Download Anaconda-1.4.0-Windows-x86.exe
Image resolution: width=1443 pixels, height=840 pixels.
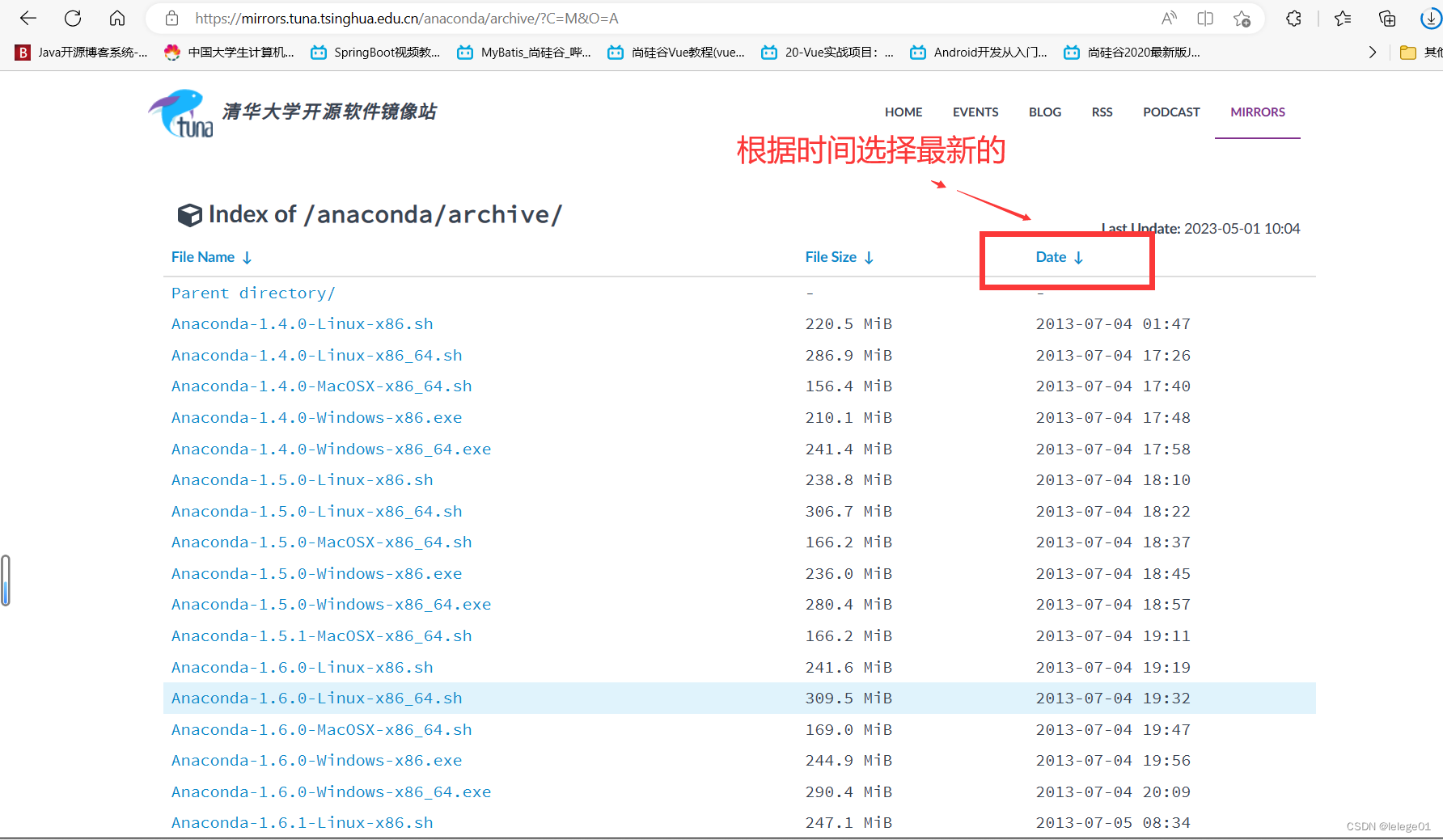[x=317, y=418]
